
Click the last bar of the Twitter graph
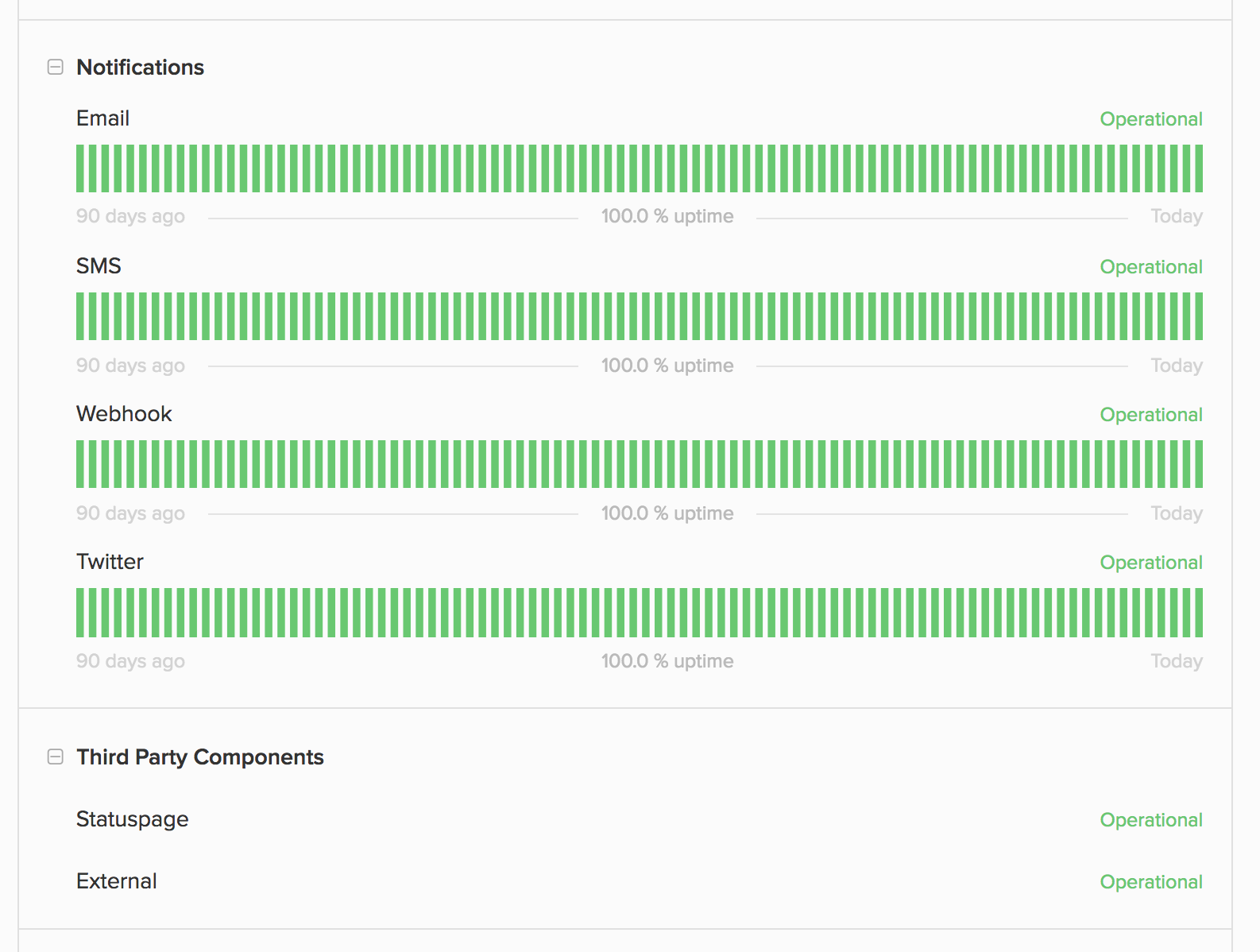(1198, 612)
